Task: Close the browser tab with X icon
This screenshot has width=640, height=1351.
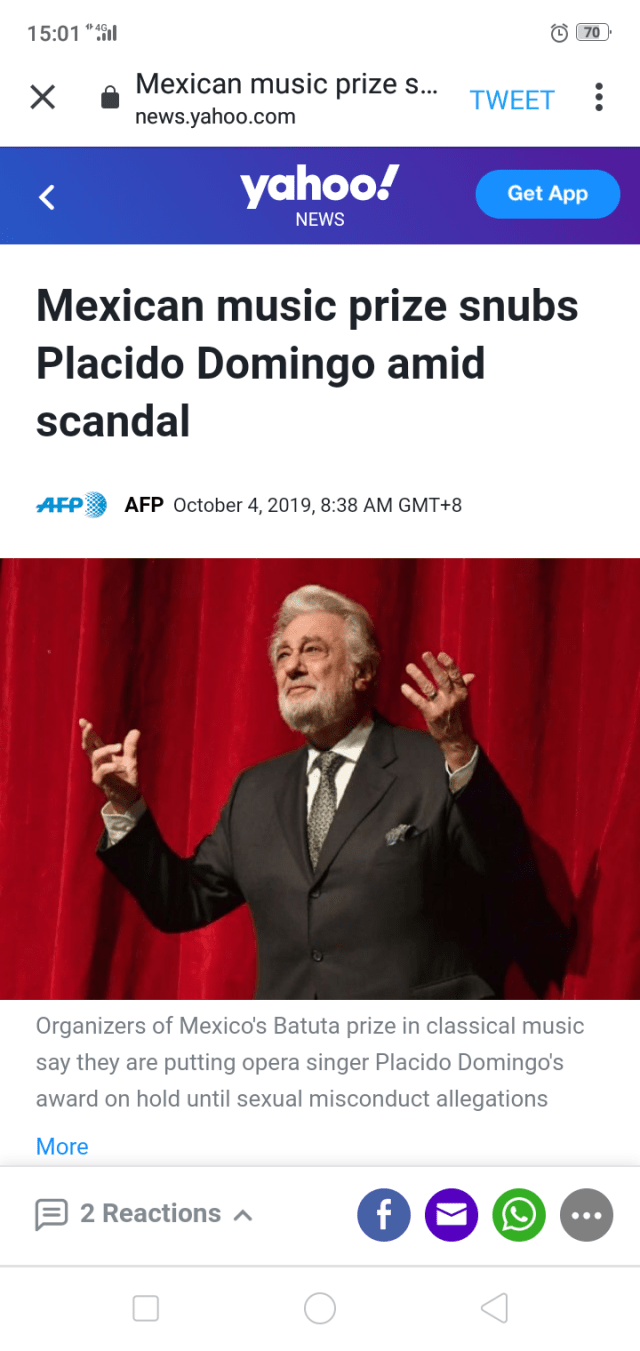Action: [42, 98]
